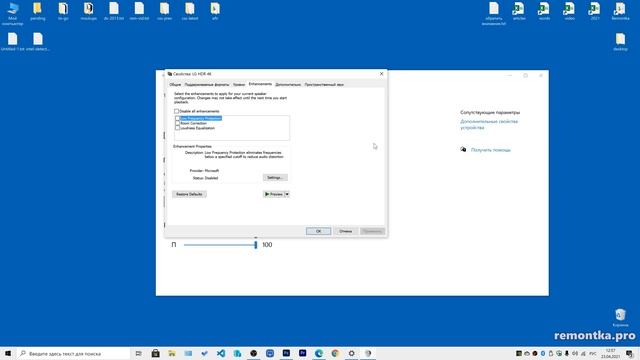Adjust the right channel slider at 100

click(256, 245)
